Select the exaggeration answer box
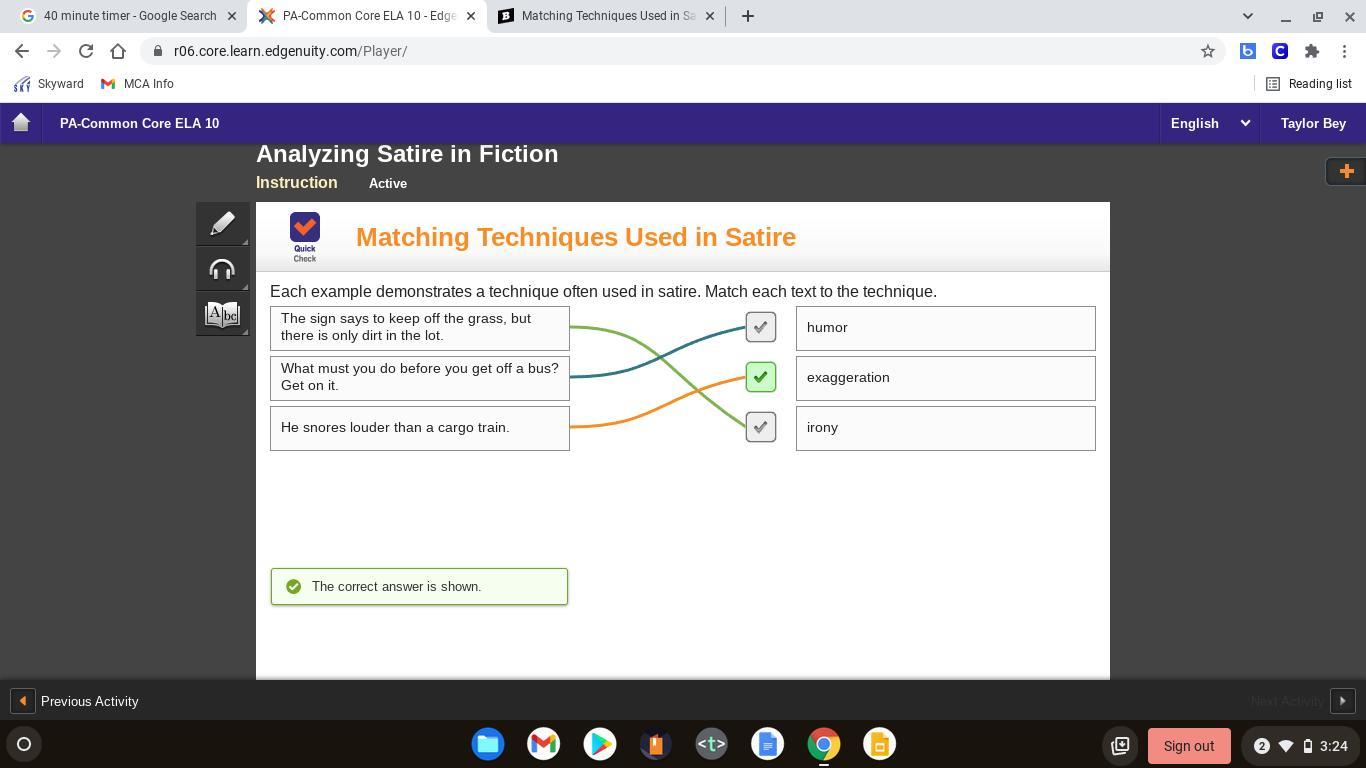 946,378
